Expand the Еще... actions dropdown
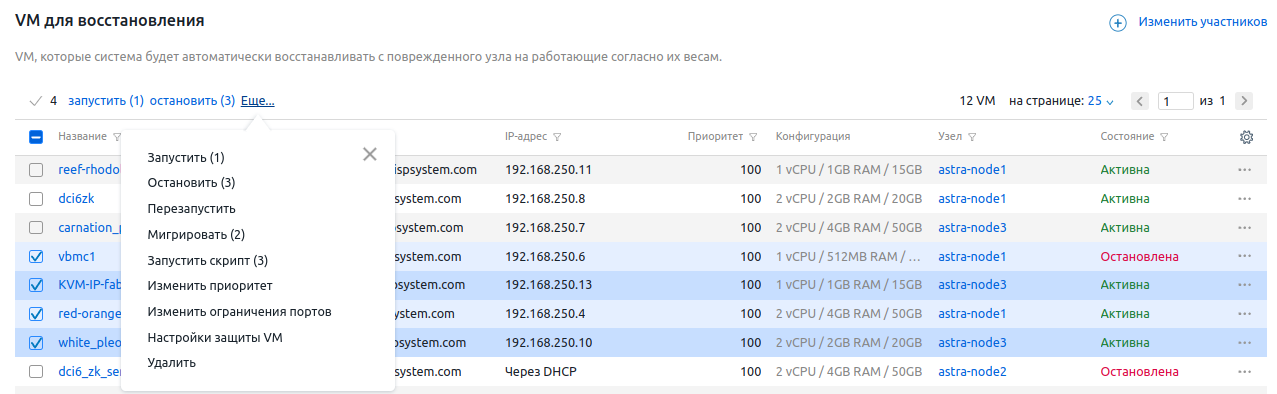The height and width of the screenshot is (394, 1277). 257,101
